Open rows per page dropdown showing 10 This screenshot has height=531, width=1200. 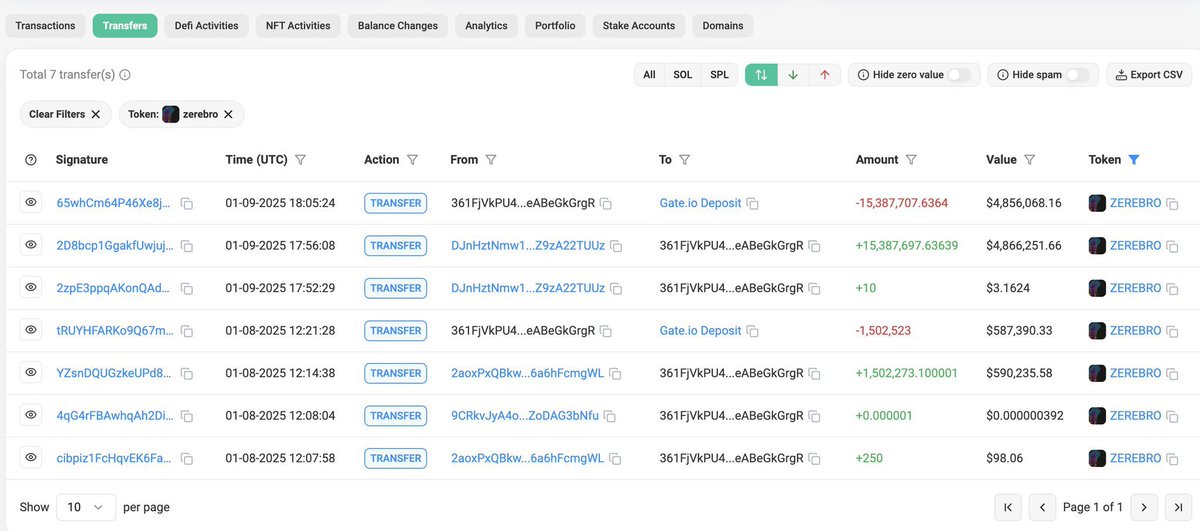(x=86, y=507)
